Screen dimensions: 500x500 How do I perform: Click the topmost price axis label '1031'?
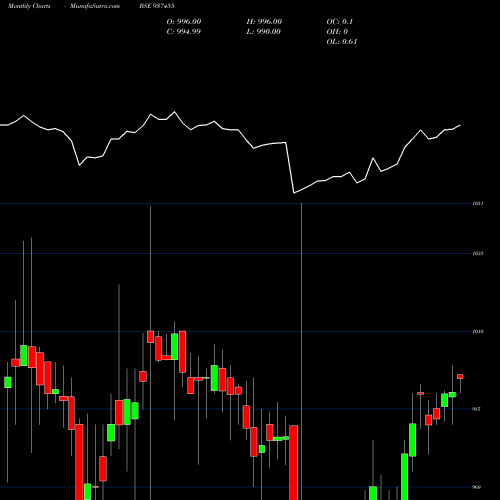pos(478,203)
